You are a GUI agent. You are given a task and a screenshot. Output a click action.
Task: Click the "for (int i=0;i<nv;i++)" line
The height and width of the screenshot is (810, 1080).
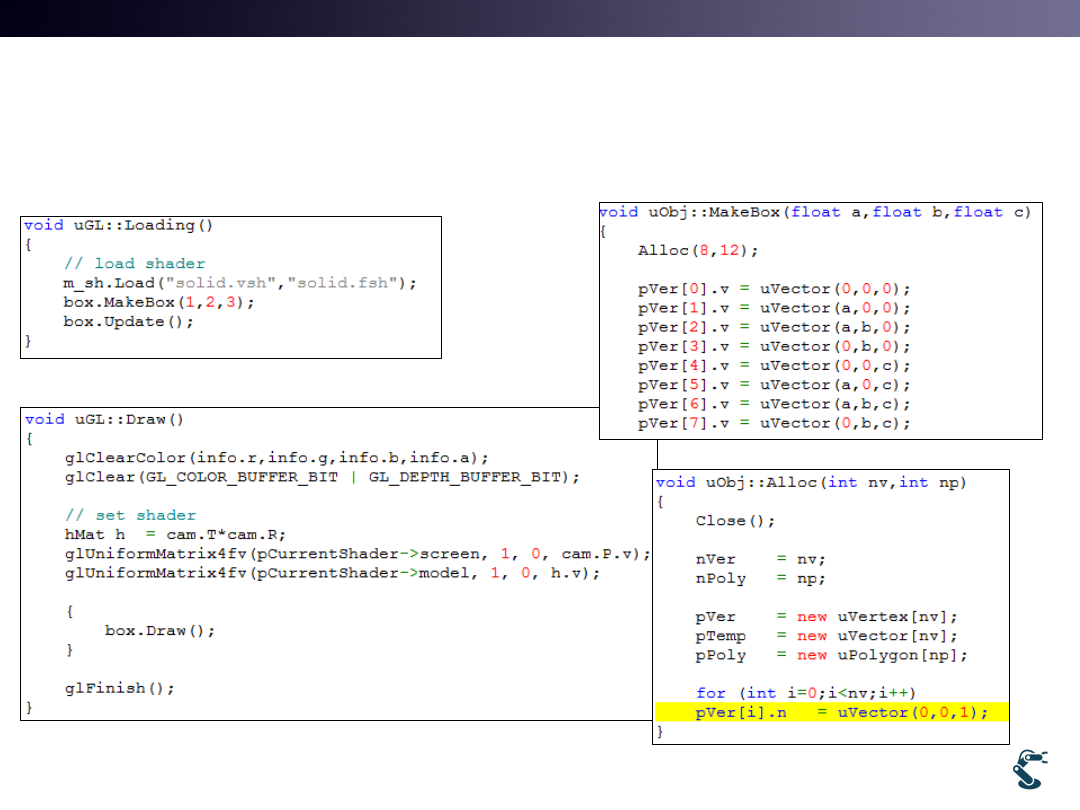(x=806, y=694)
